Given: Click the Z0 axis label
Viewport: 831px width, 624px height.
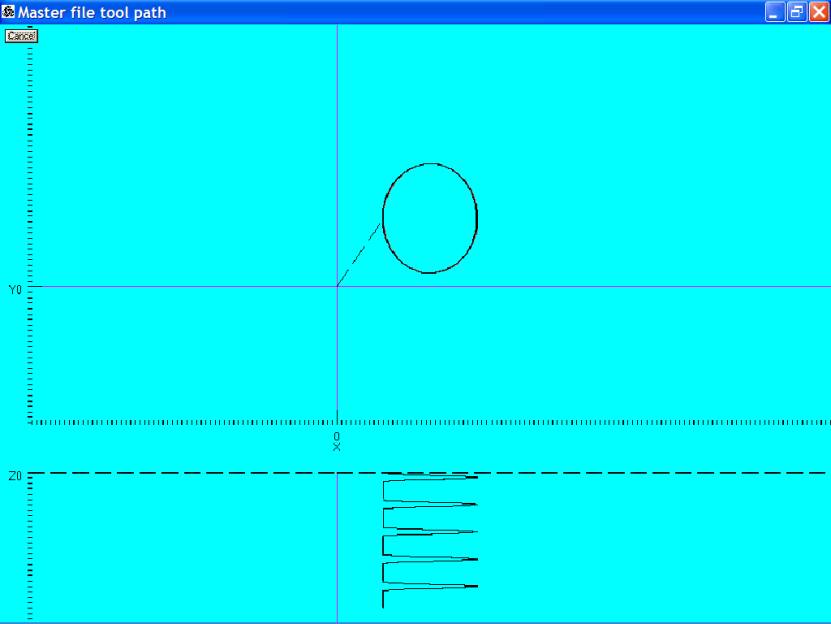Looking at the screenshot, I should click(x=15, y=476).
